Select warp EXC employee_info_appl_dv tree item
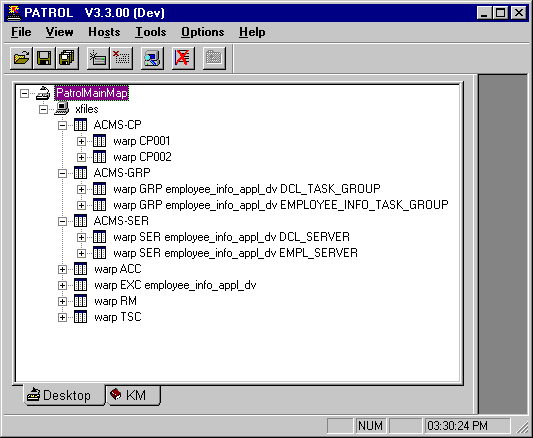 click(175, 285)
